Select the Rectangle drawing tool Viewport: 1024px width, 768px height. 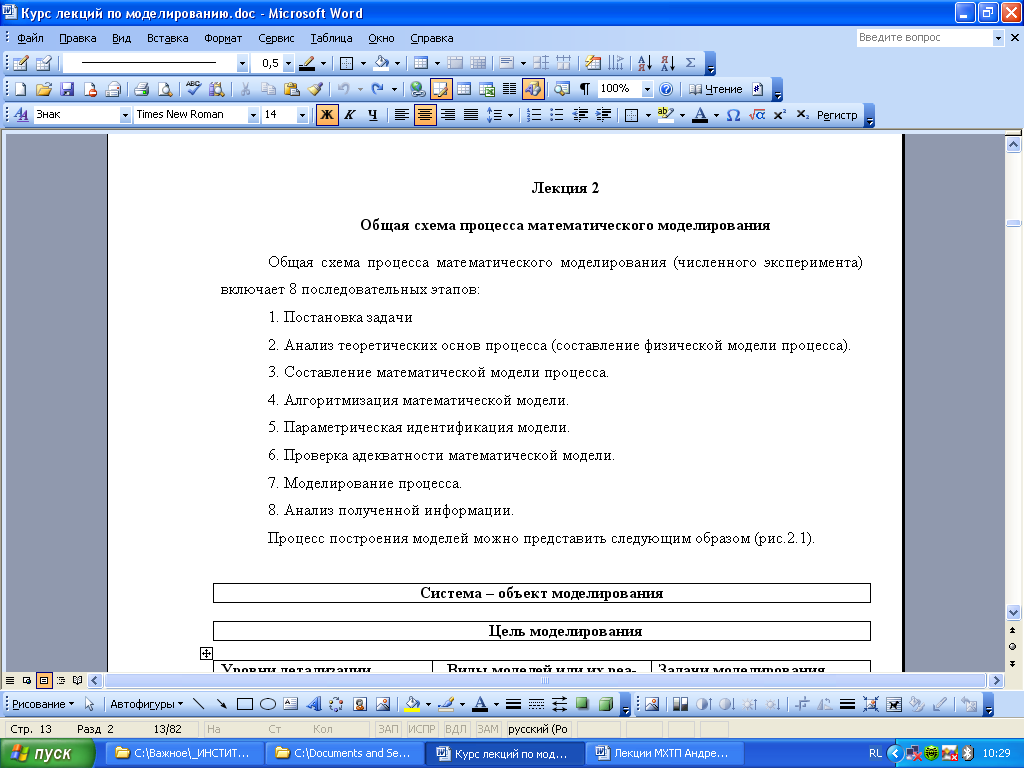pos(245,704)
